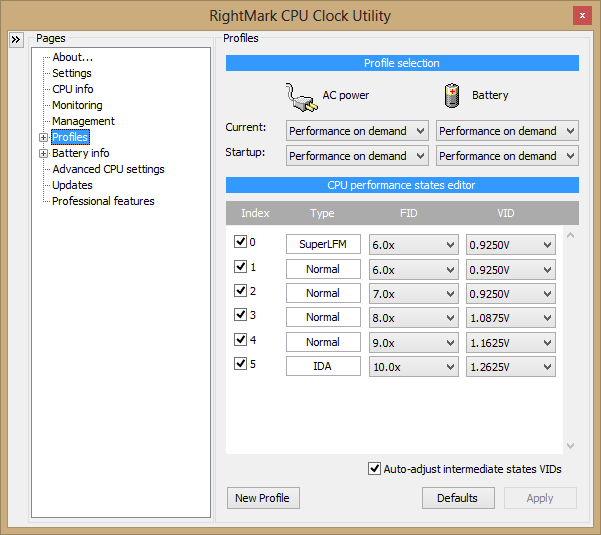Screen dimensions: 601x535
Task: Open VID dropdown for state 1
Action: pos(511,270)
